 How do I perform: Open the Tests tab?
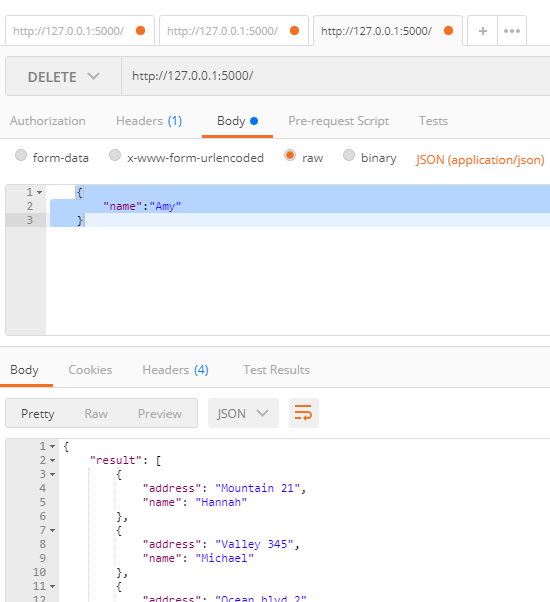tap(433, 121)
